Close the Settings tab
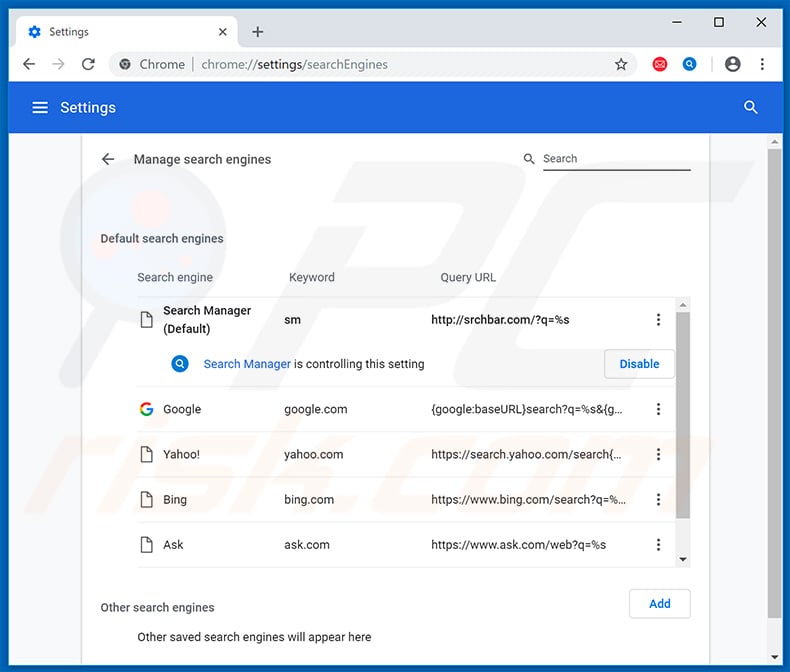This screenshot has height=672, width=790. (x=223, y=32)
